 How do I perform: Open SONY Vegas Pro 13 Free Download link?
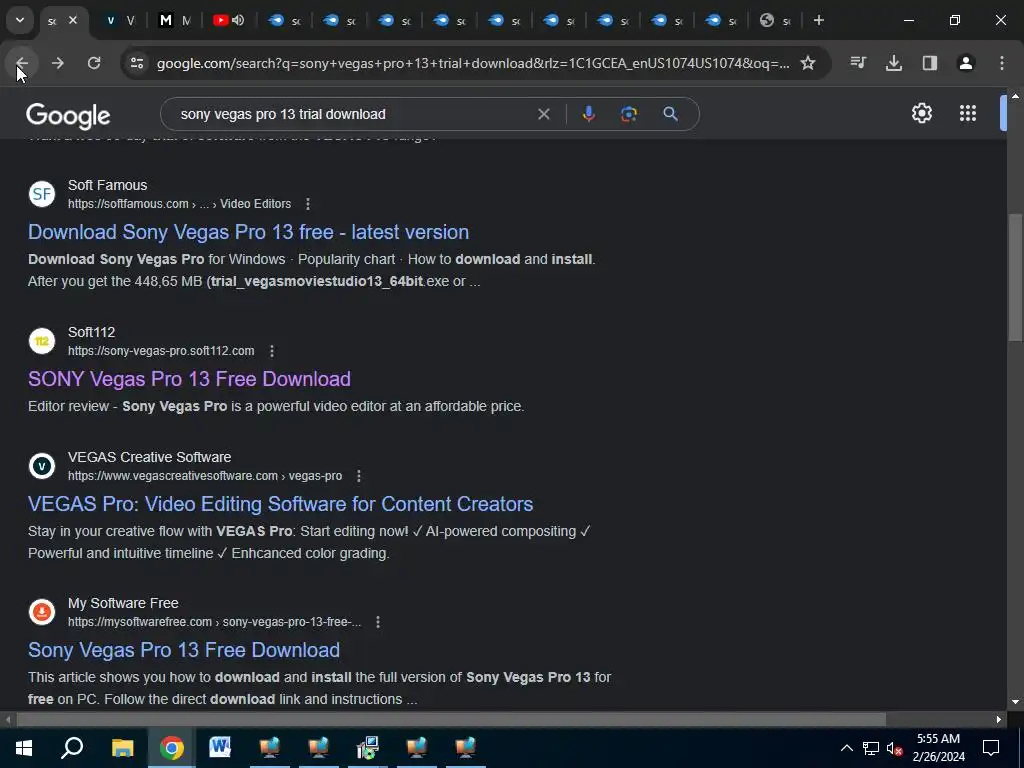tap(189, 379)
